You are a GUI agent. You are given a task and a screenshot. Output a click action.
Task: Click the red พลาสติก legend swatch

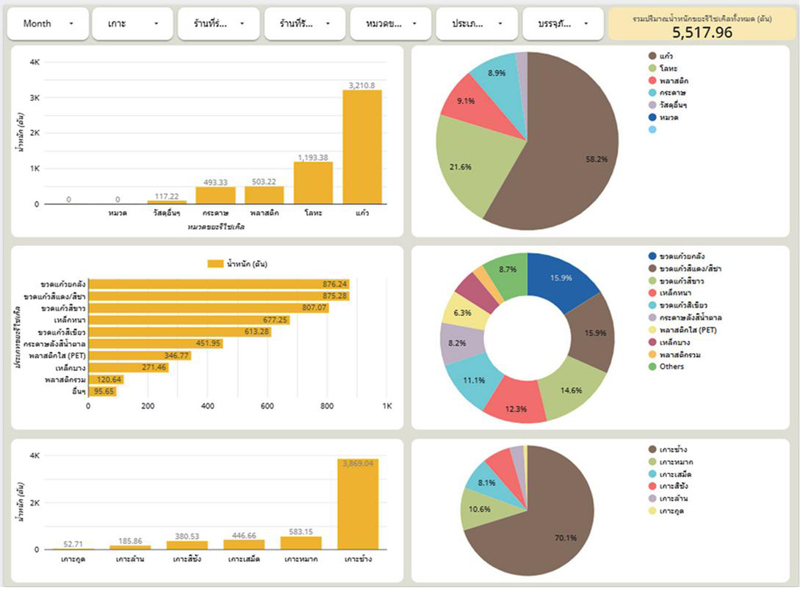coord(652,79)
